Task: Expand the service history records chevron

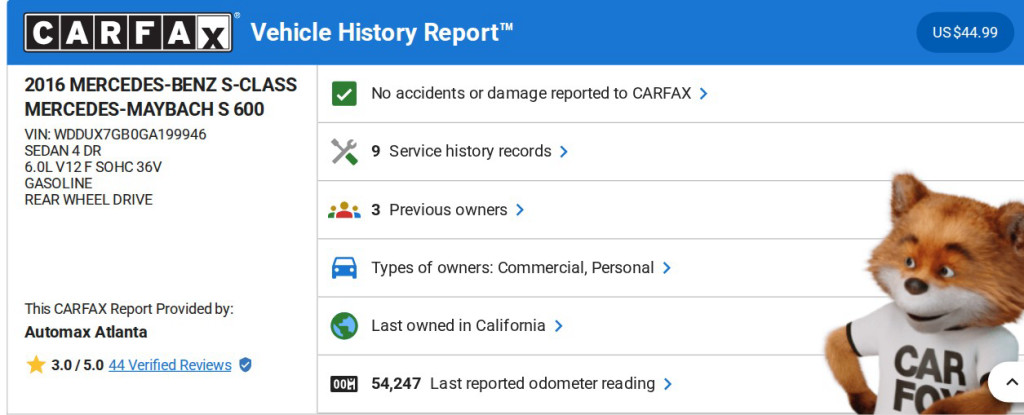Action: tap(564, 152)
